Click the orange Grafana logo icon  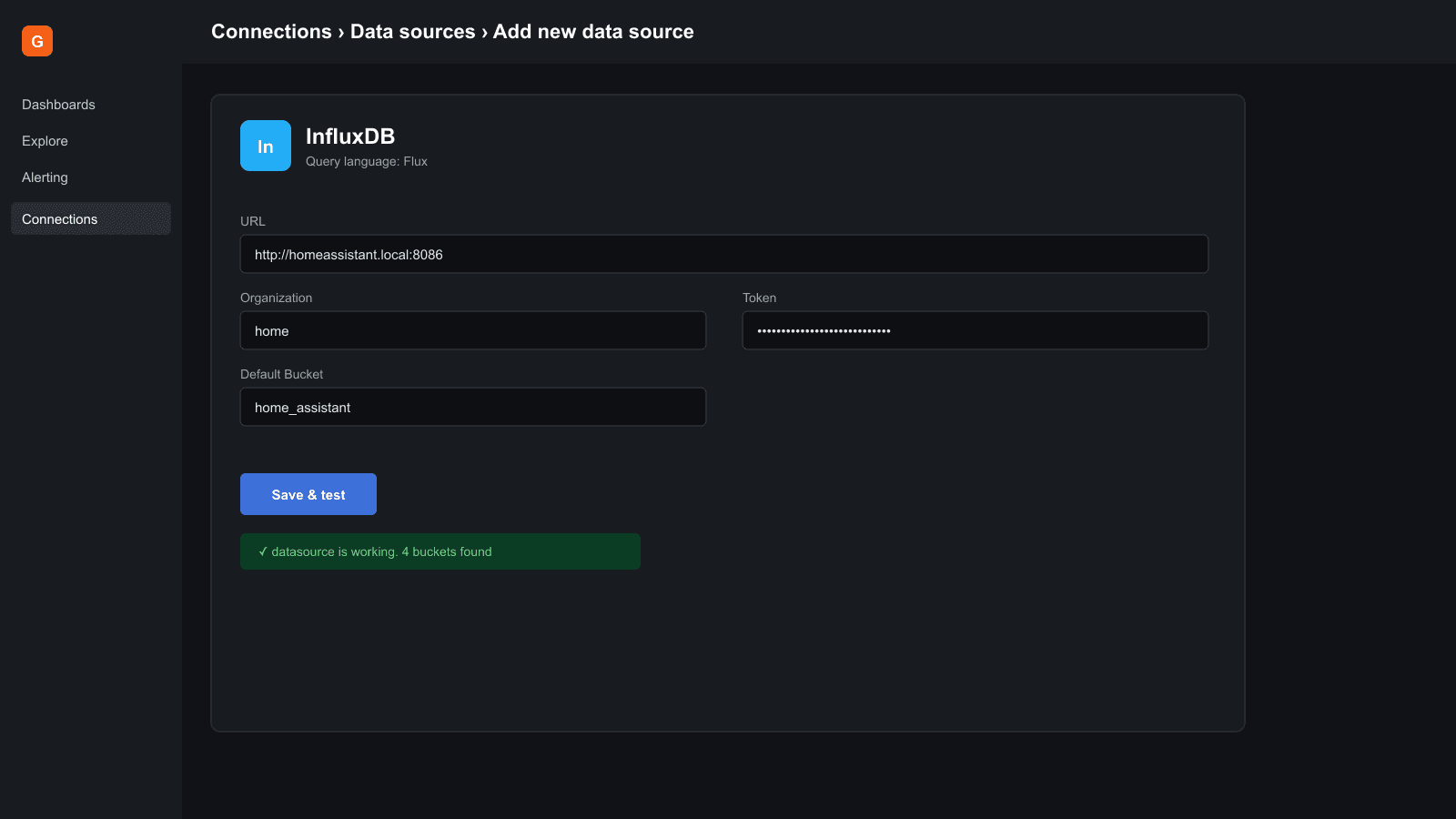pyautogui.click(x=37, y=41)
